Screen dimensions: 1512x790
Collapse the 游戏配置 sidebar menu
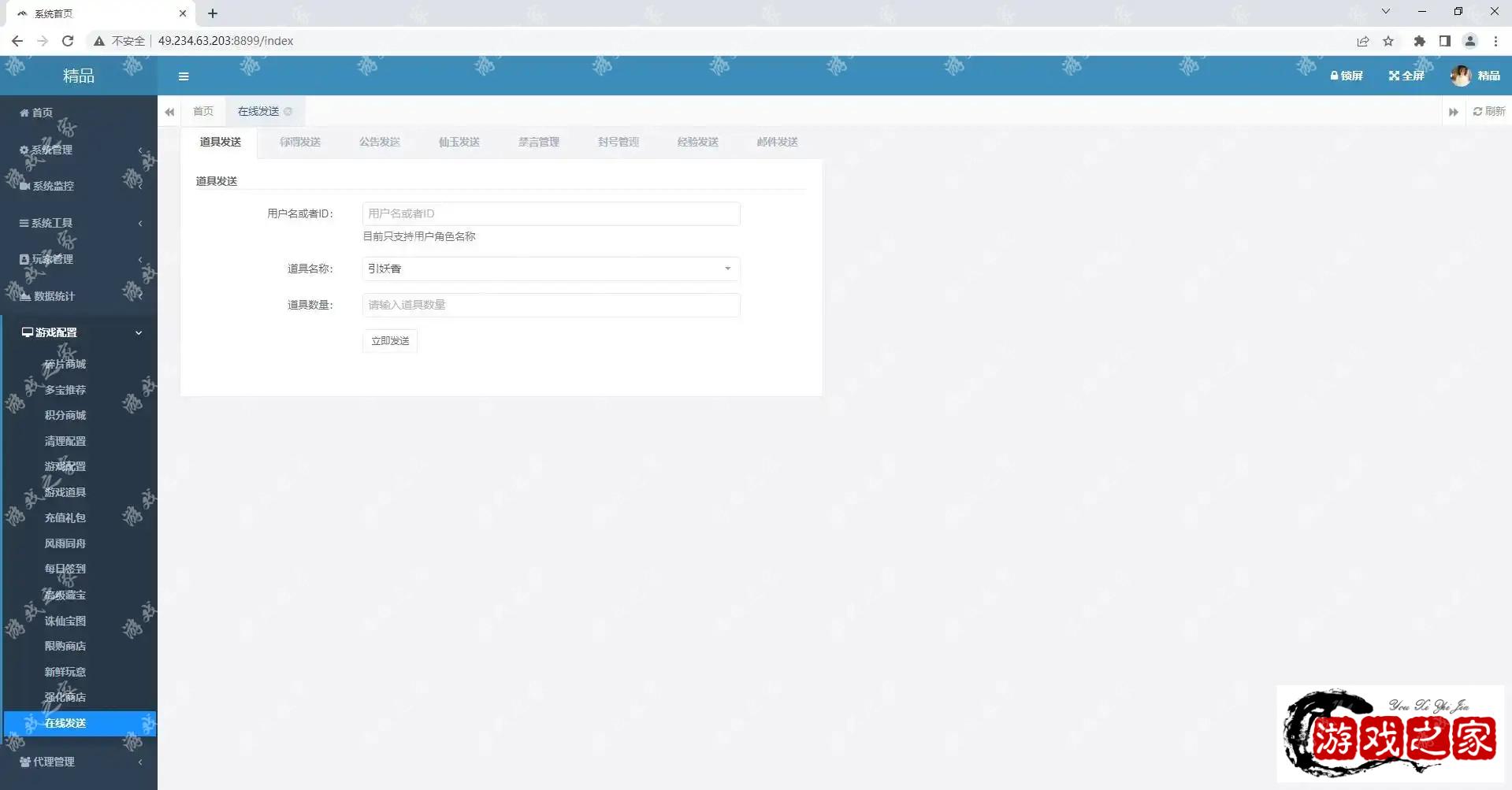coord(79,332)
